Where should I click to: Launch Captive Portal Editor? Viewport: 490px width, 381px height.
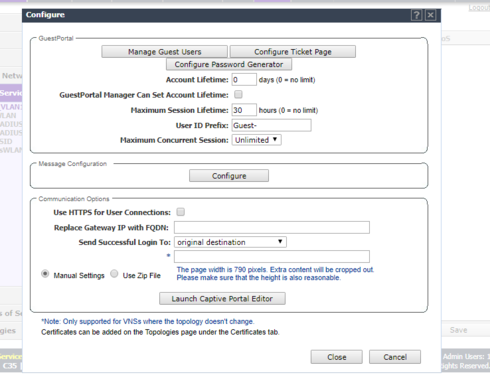click(x=222, y=299)
